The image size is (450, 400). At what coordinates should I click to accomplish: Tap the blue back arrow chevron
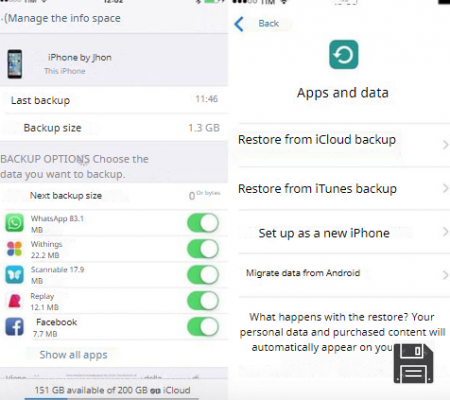point(239,24)
